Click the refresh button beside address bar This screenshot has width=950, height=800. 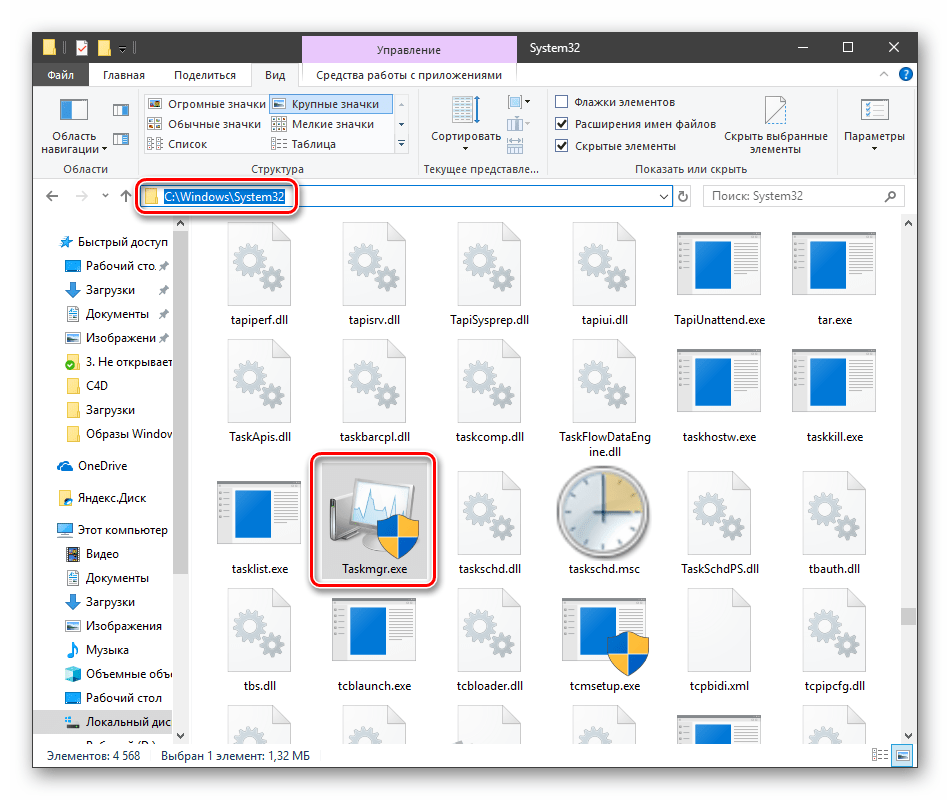684,197
